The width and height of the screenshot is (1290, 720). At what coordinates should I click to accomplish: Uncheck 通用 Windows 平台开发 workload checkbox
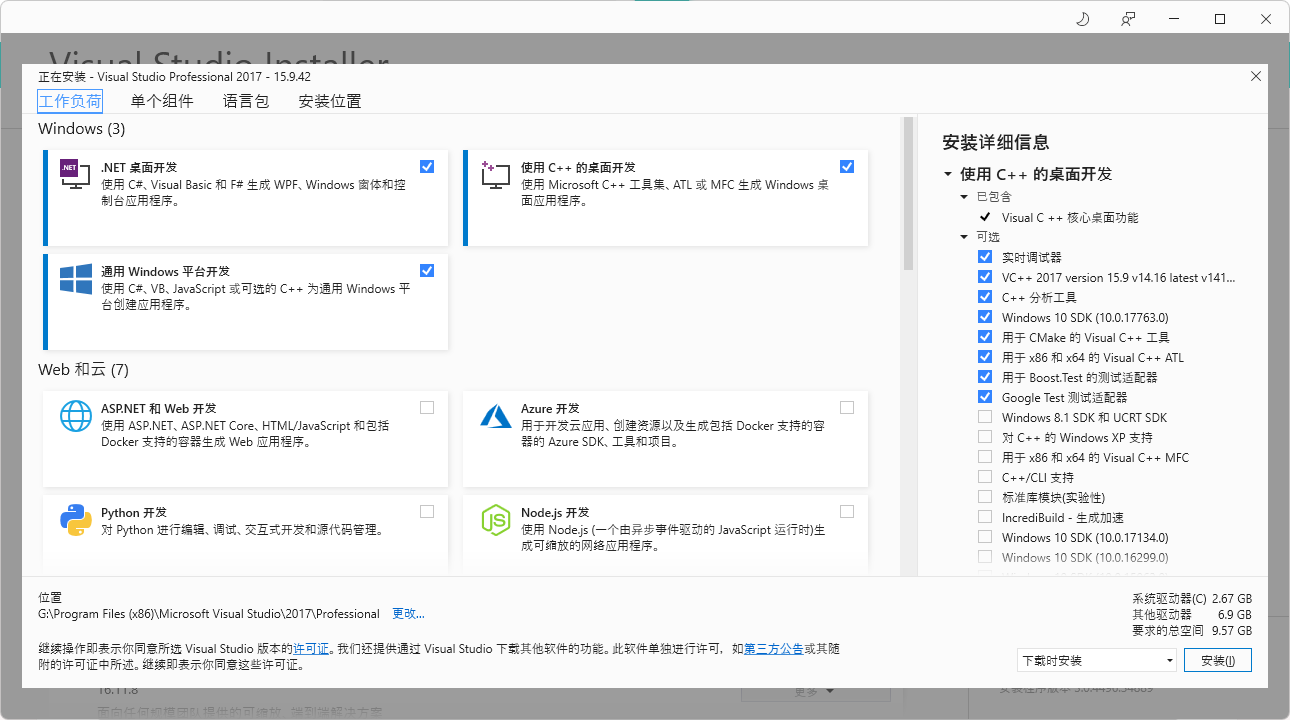(427, 270)
